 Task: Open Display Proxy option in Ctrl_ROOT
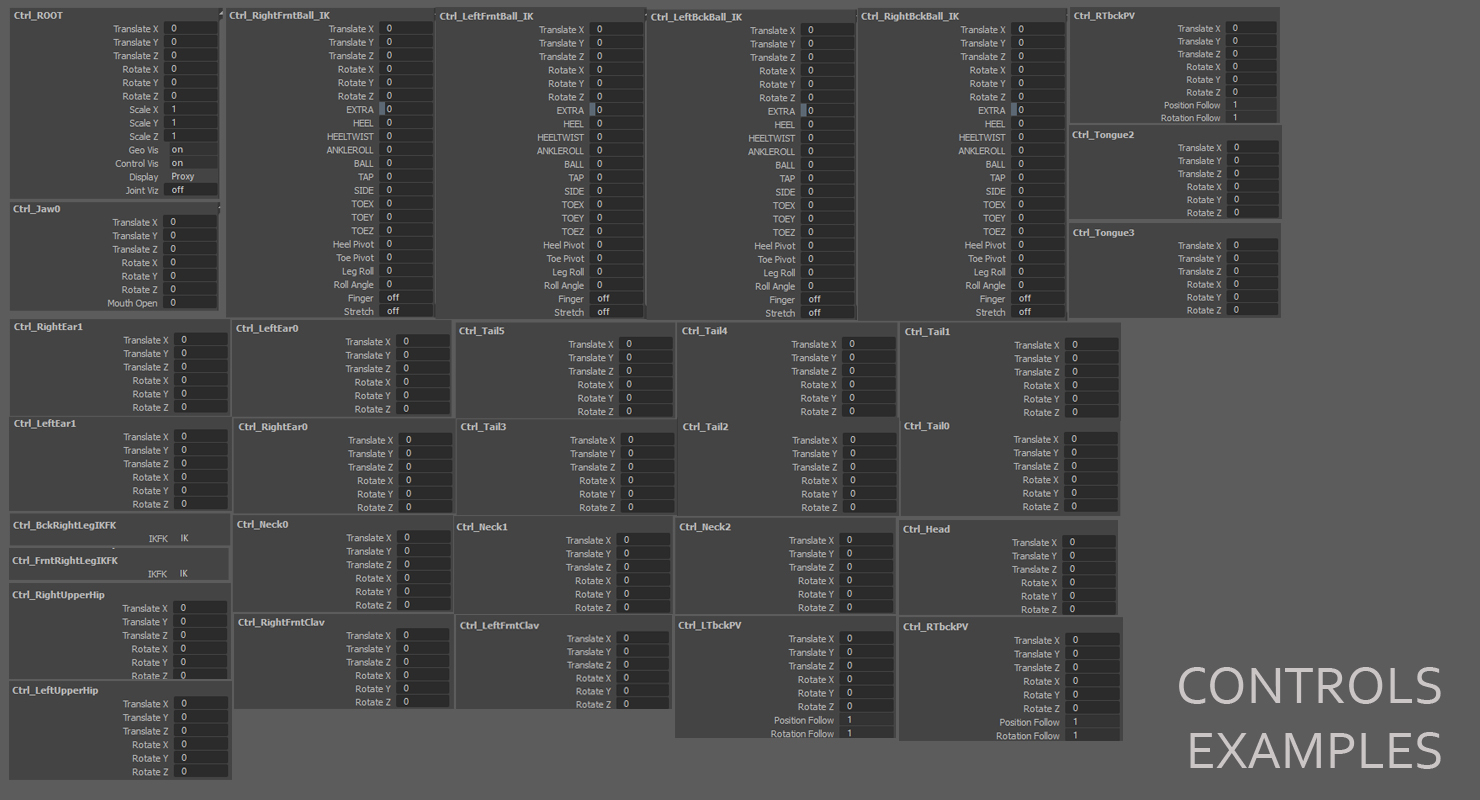point(192,177)
